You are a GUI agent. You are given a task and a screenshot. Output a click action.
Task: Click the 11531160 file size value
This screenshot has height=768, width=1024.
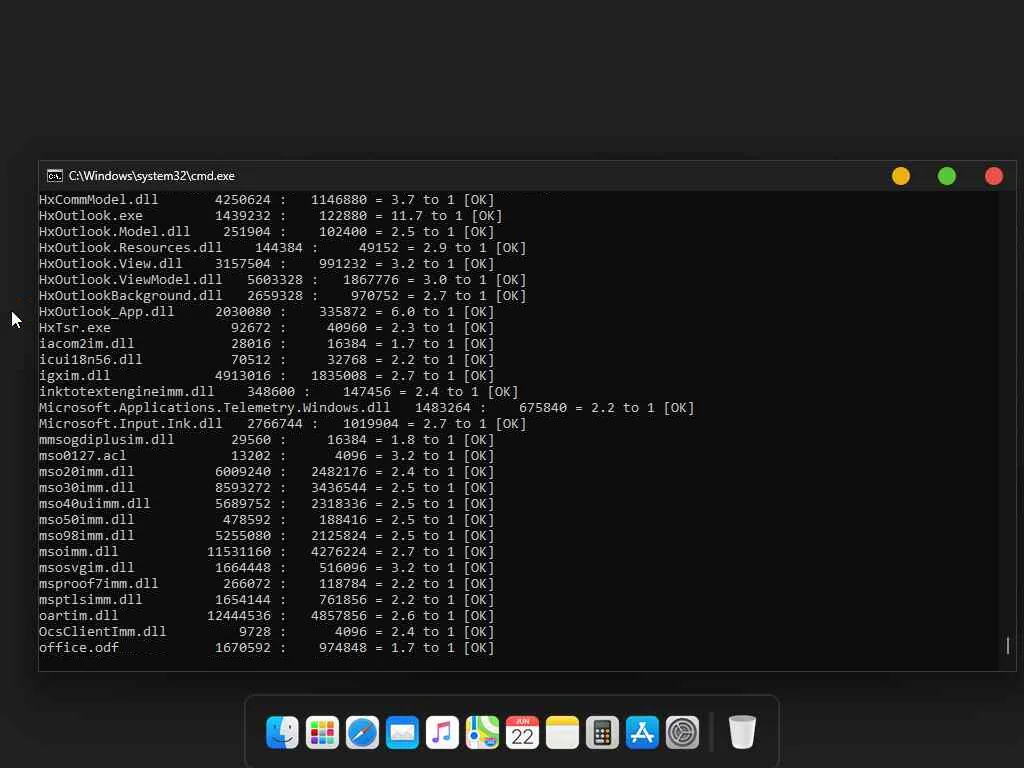point(239,552)
